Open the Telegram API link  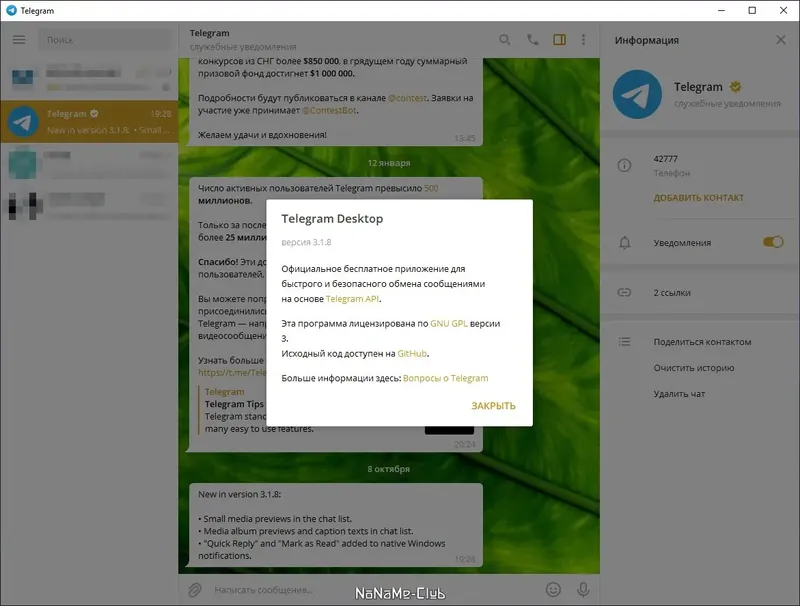coord(352,299)
